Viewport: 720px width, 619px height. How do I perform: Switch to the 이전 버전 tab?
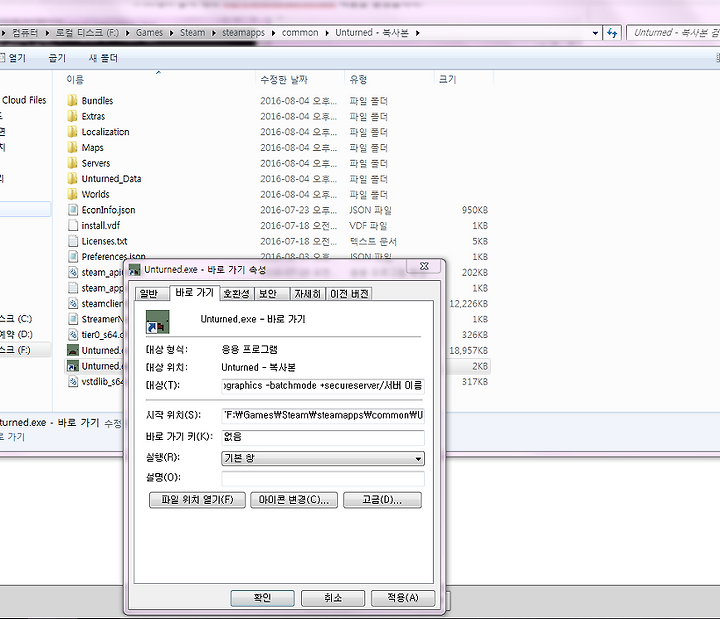tap(349, 294)
